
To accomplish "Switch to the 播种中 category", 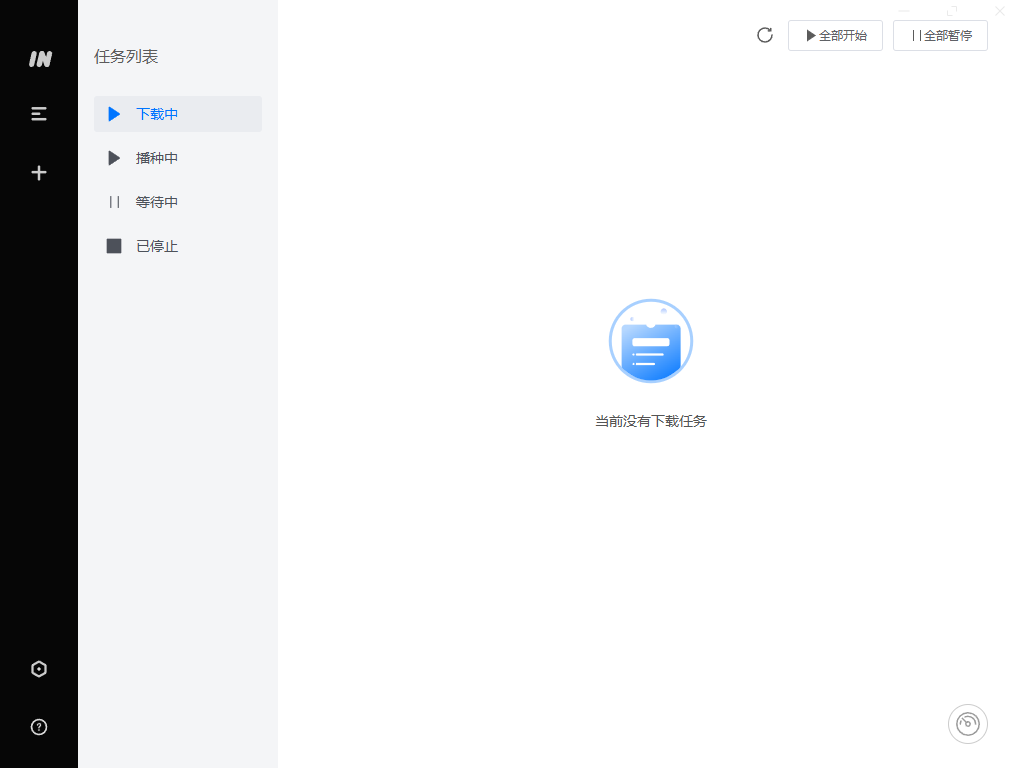I will click(157, 157).
